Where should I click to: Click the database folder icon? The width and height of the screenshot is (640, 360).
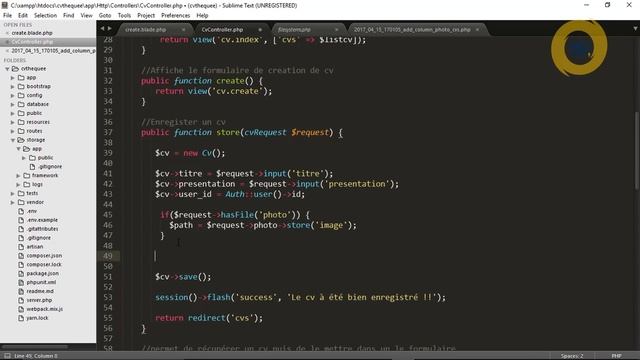coord(21,104)
